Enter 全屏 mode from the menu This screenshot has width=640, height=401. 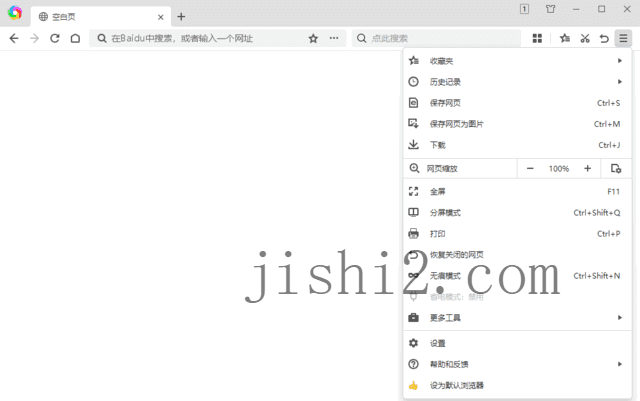pos(517,192)
